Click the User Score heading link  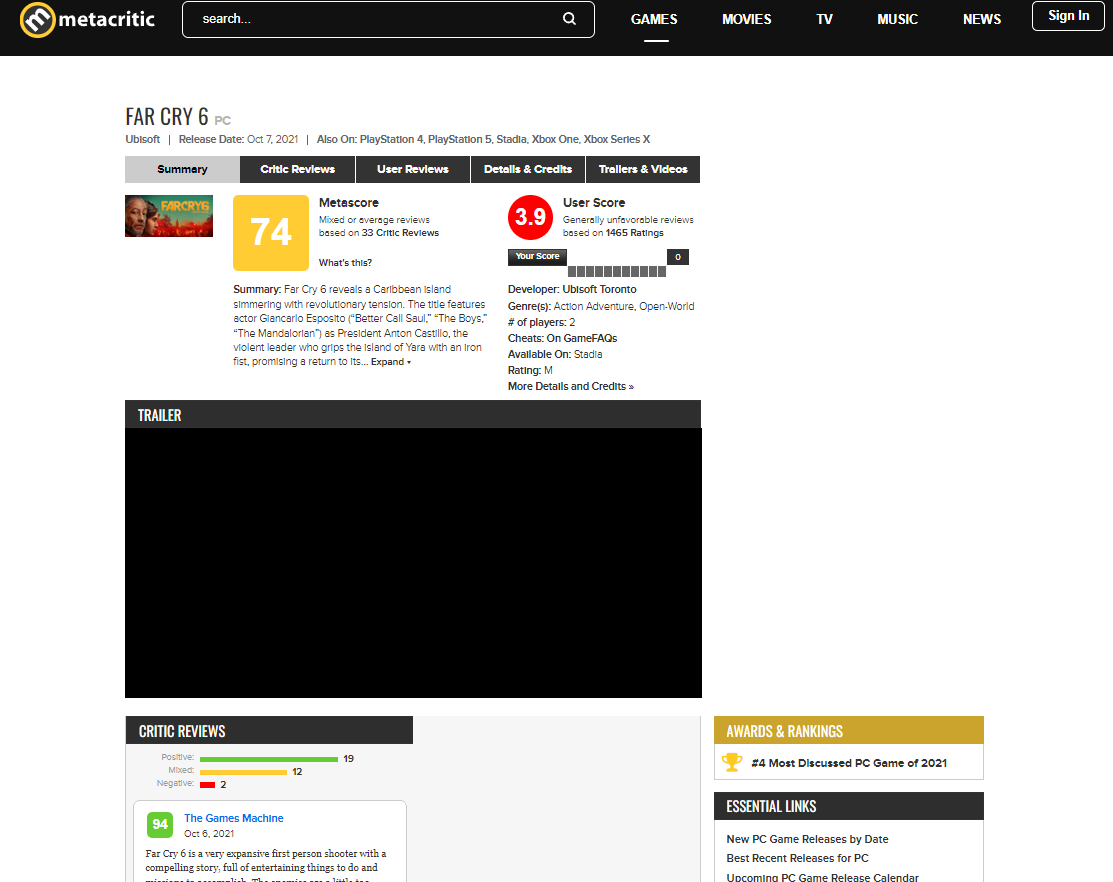[x=594, y=203]
